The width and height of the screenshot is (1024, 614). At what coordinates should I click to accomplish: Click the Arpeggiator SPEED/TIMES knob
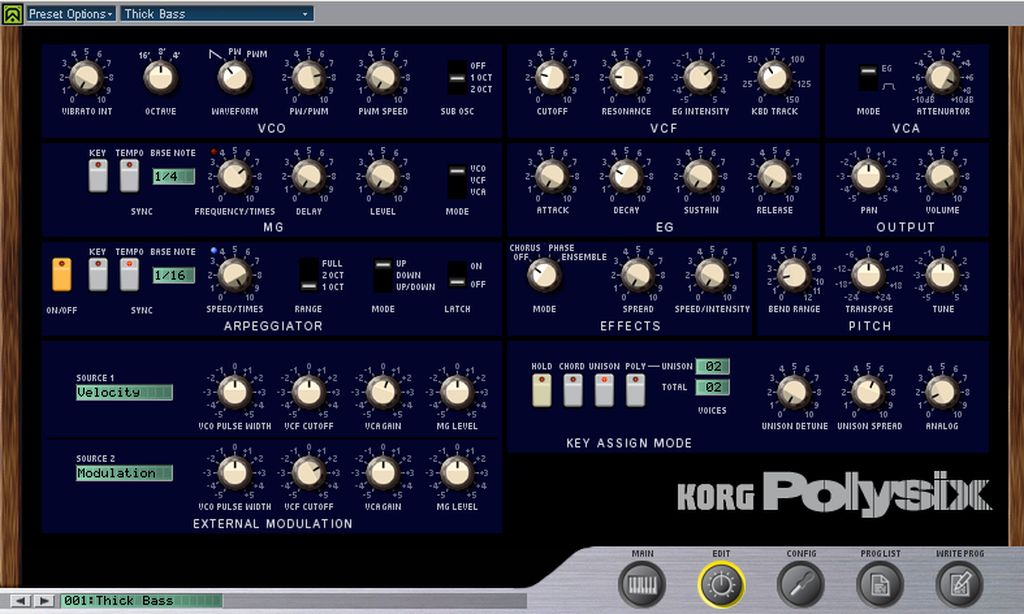(x=234, y=275)
